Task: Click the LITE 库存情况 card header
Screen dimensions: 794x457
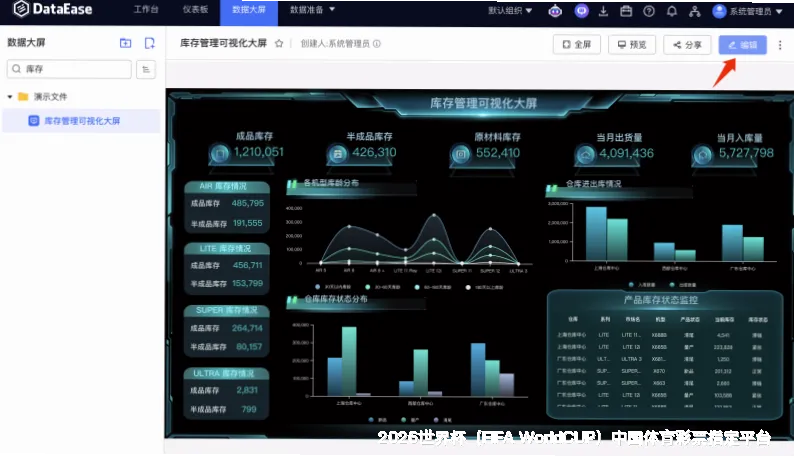Action: 226,248
